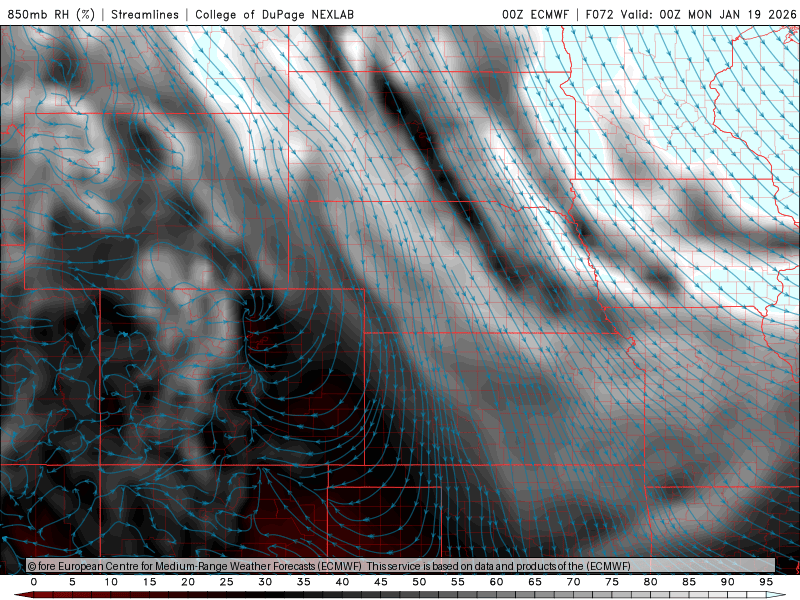Click the "55" value on the color scale
Viewport: 800px width, 600px height.
(458, 582)
